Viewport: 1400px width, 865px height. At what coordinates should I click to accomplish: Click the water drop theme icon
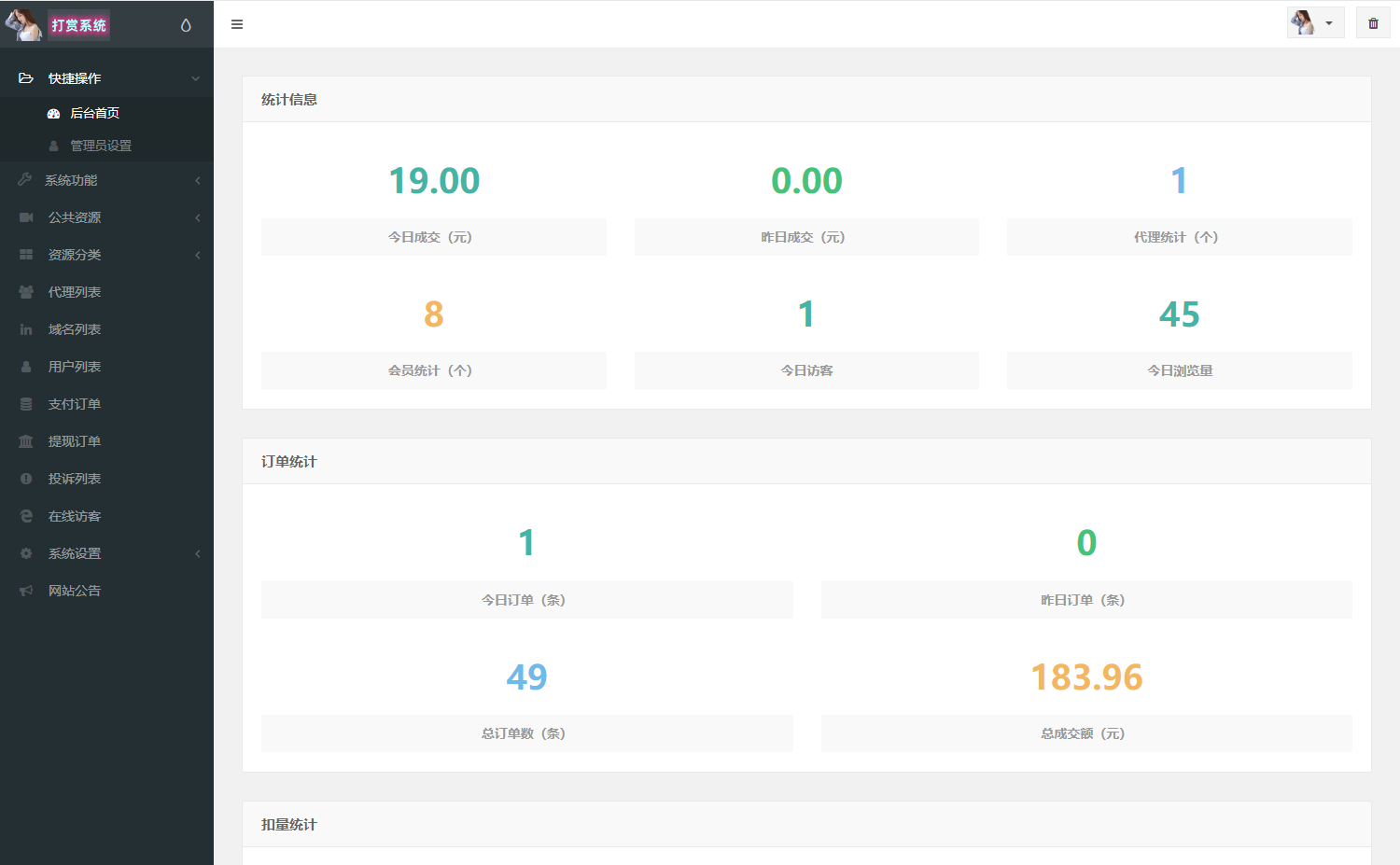186,25
